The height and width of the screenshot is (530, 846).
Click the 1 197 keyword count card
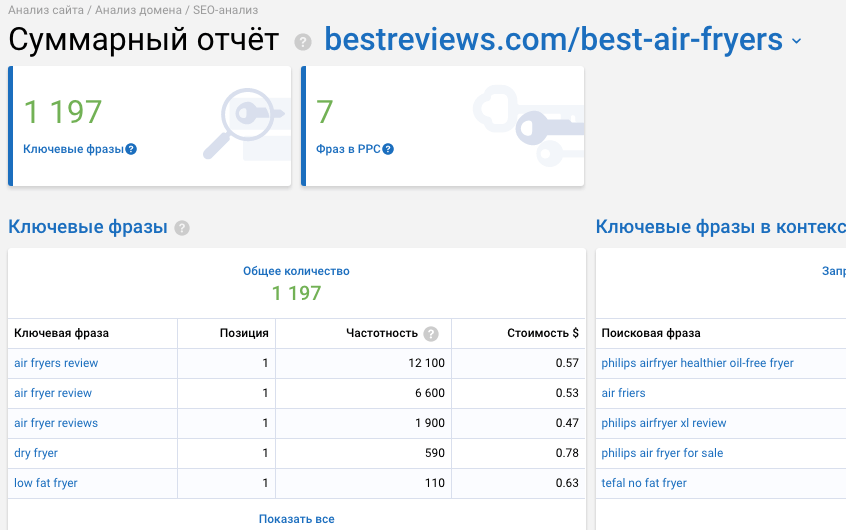coord(149,126)
